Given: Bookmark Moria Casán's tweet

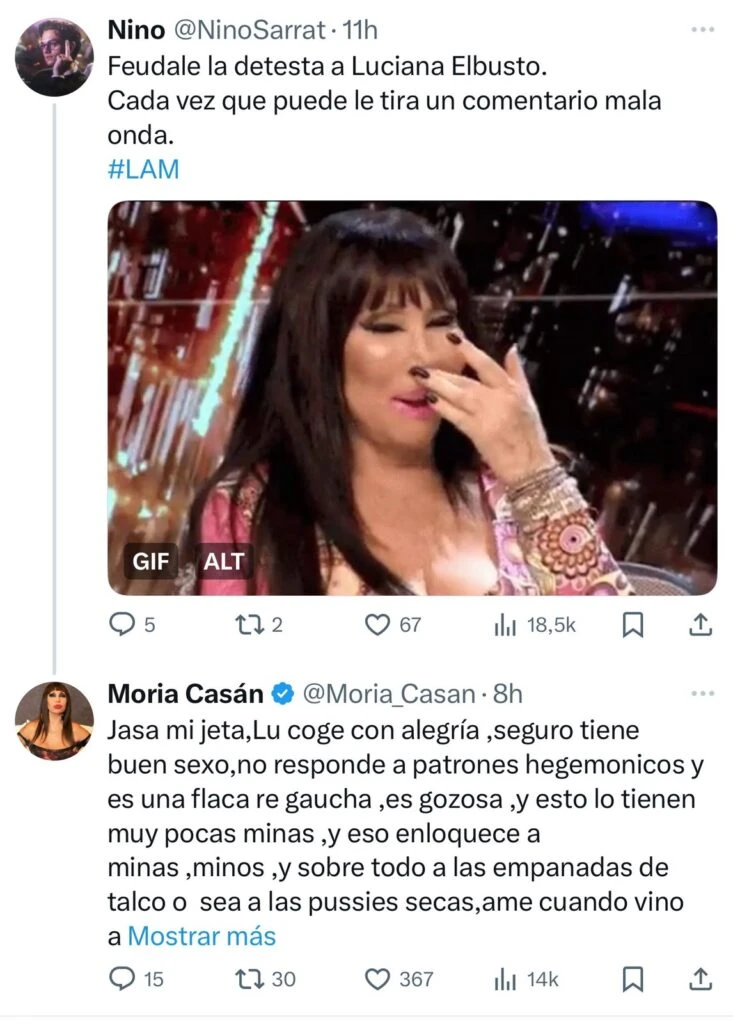Looking at the screenshot, I should coord(633,979).
